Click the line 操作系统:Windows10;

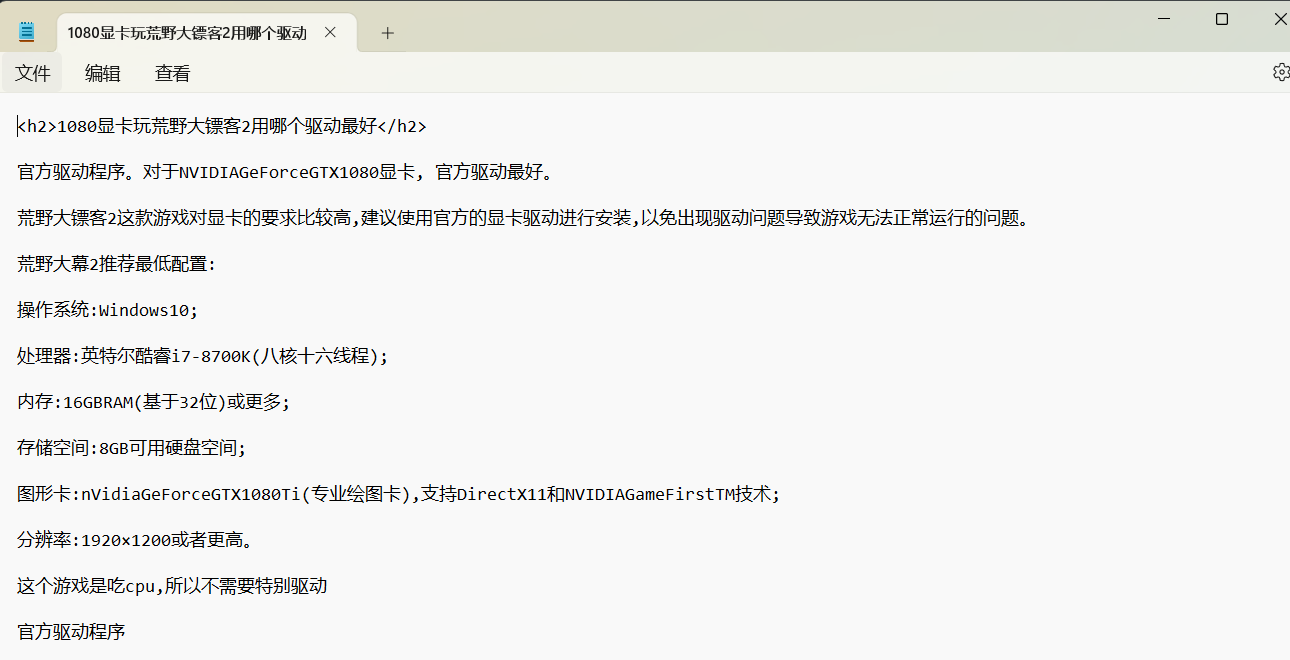click(x=108, y=310)
